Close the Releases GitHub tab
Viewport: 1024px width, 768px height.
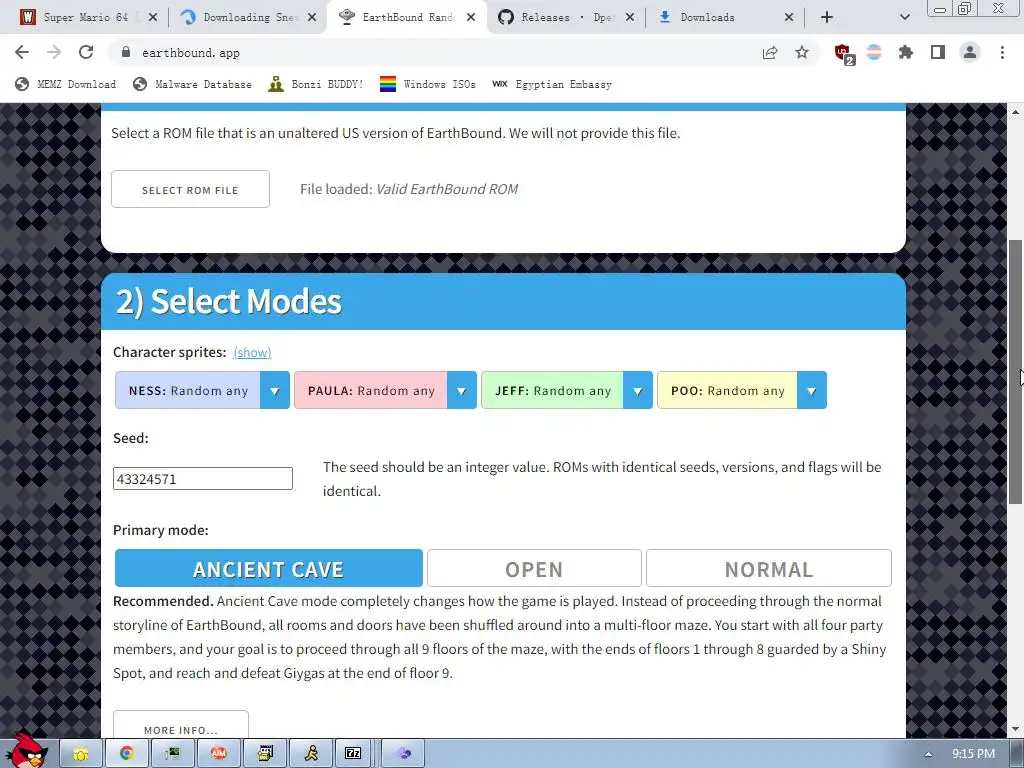coord(630,17)
